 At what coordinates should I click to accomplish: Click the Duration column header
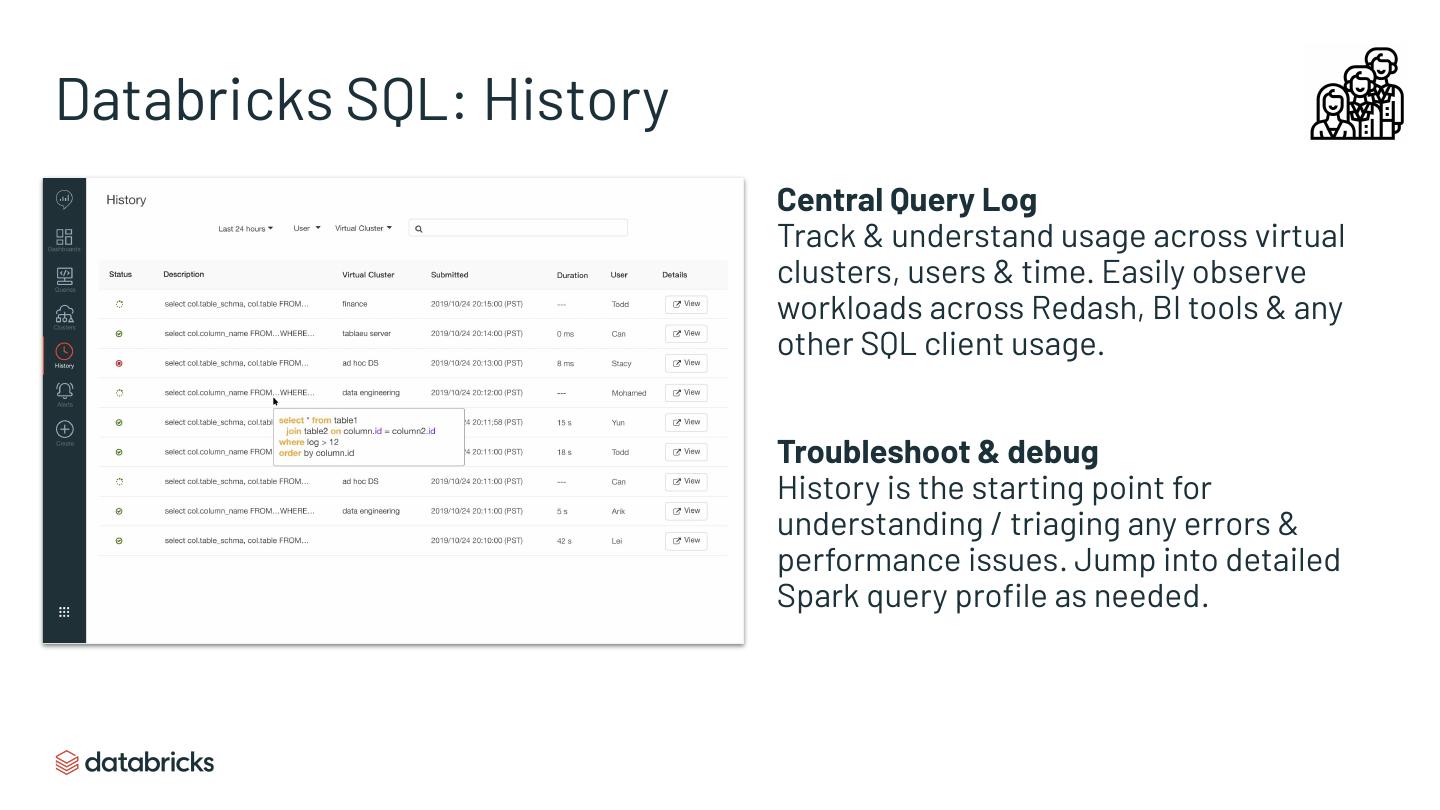pos(572,275)
